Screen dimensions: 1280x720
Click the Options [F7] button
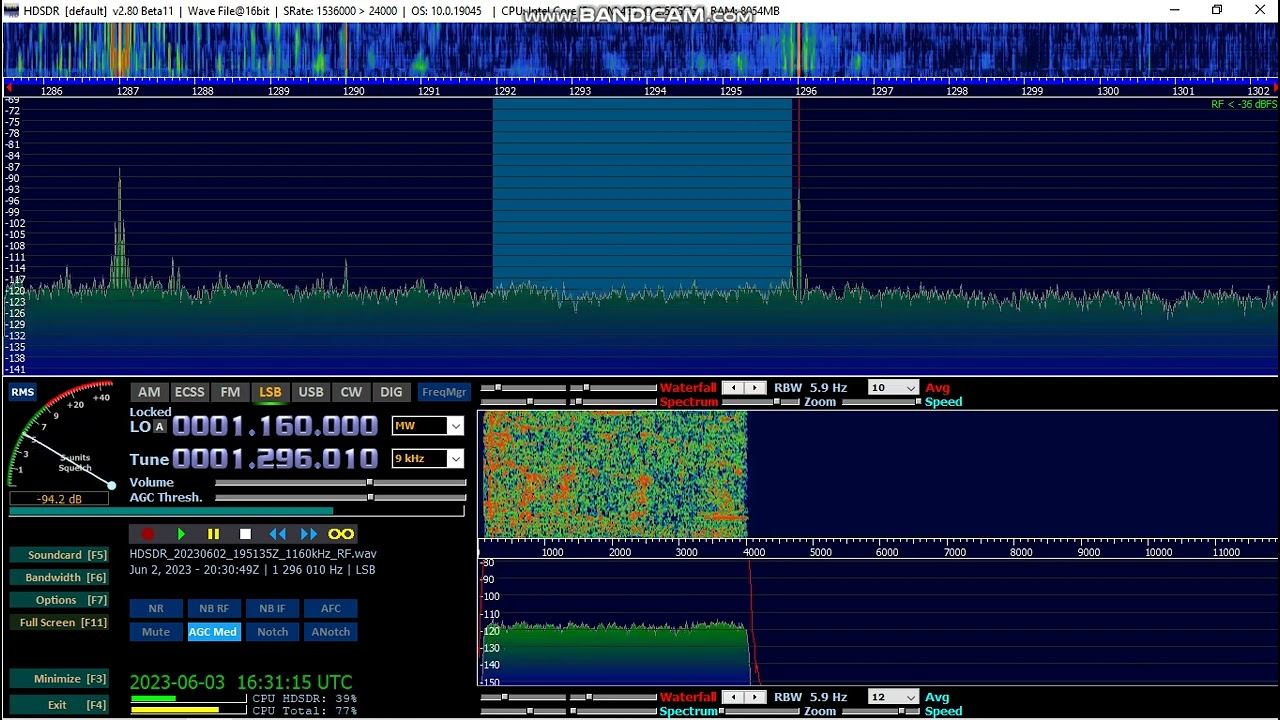tap(59, 600)
